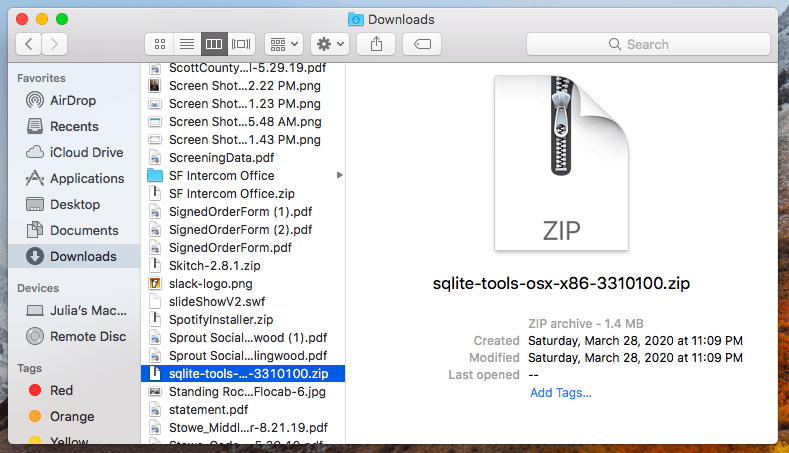Switch to gallery cover flow view

[240, 44]
